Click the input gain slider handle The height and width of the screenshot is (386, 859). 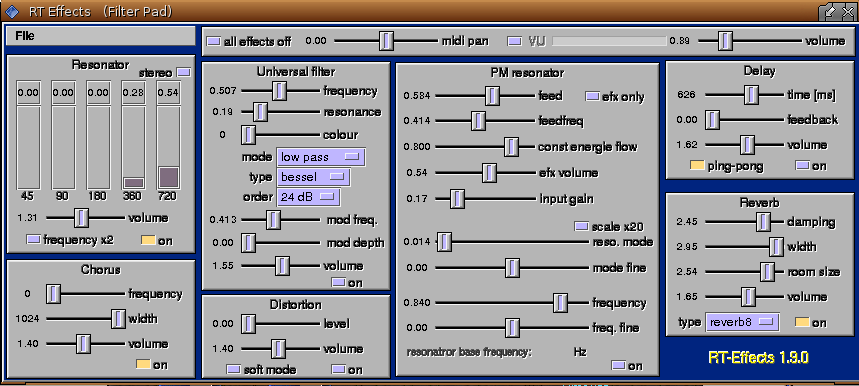(x=457, y=198)
